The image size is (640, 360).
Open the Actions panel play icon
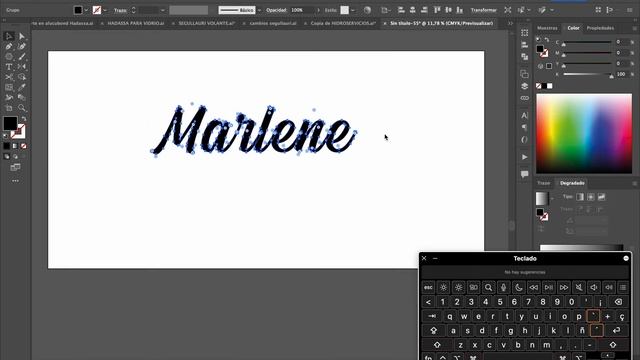524,157
